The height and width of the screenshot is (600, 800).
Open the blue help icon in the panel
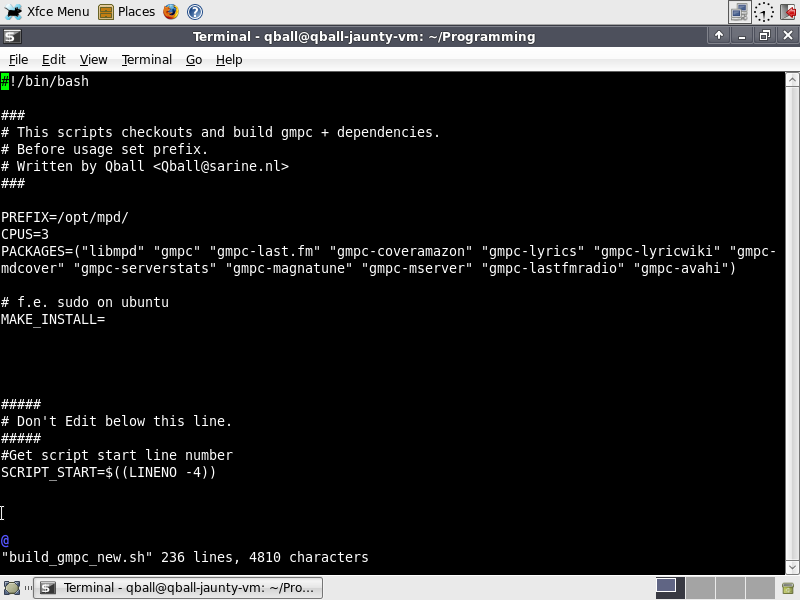point(195,12)
